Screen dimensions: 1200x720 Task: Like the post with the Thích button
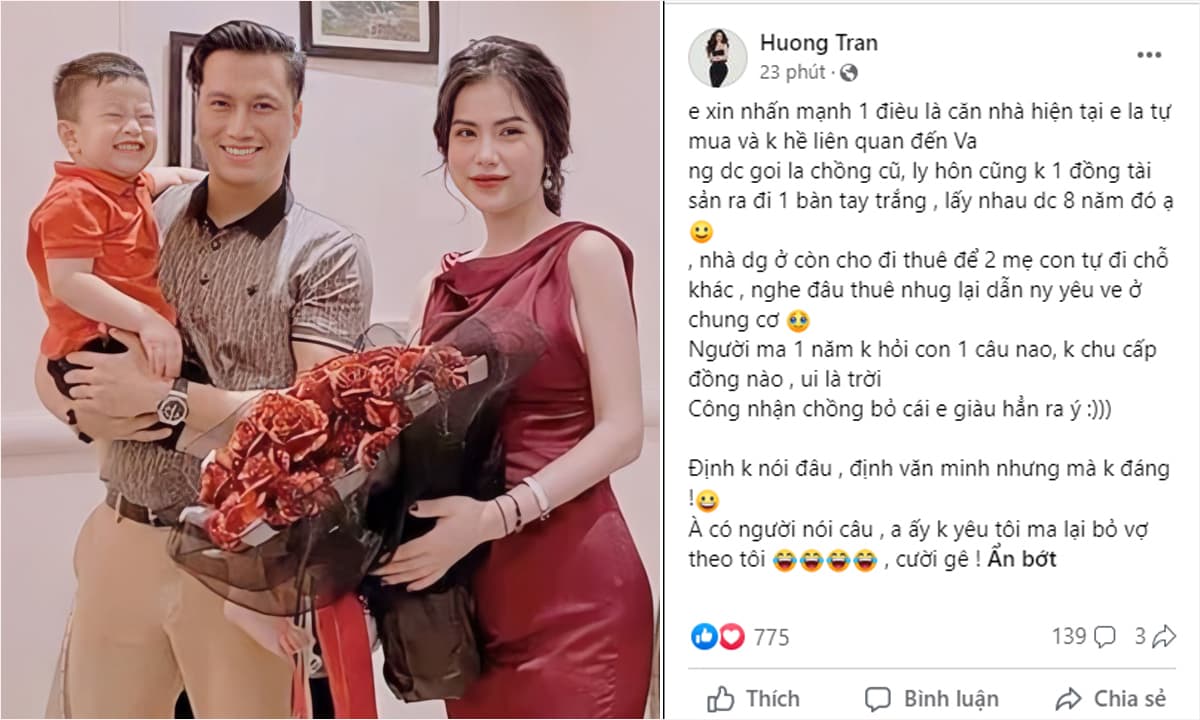[754, 698]
